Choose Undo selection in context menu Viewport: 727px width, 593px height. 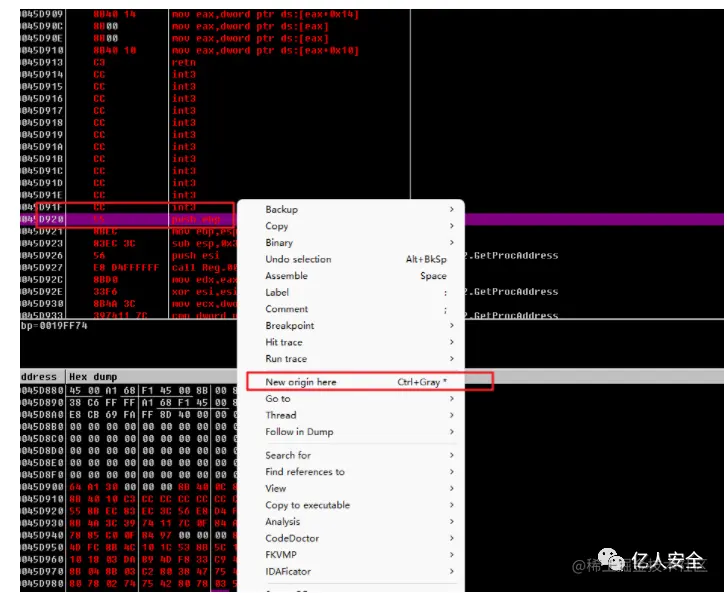pos(351,260)
